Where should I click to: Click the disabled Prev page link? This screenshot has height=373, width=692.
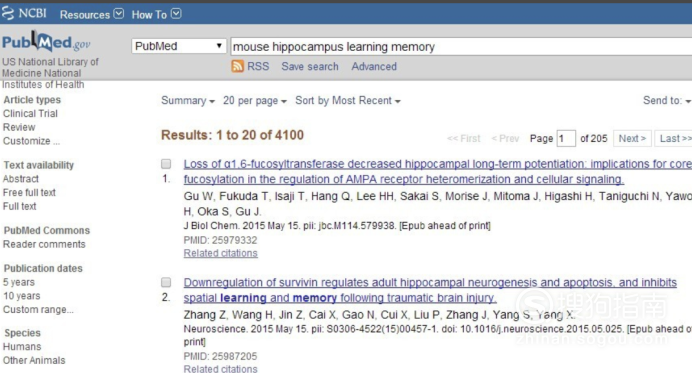505,138
